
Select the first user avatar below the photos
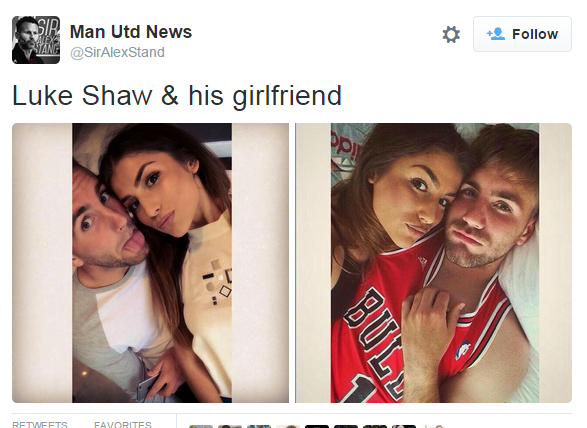[x=201, y=426]
